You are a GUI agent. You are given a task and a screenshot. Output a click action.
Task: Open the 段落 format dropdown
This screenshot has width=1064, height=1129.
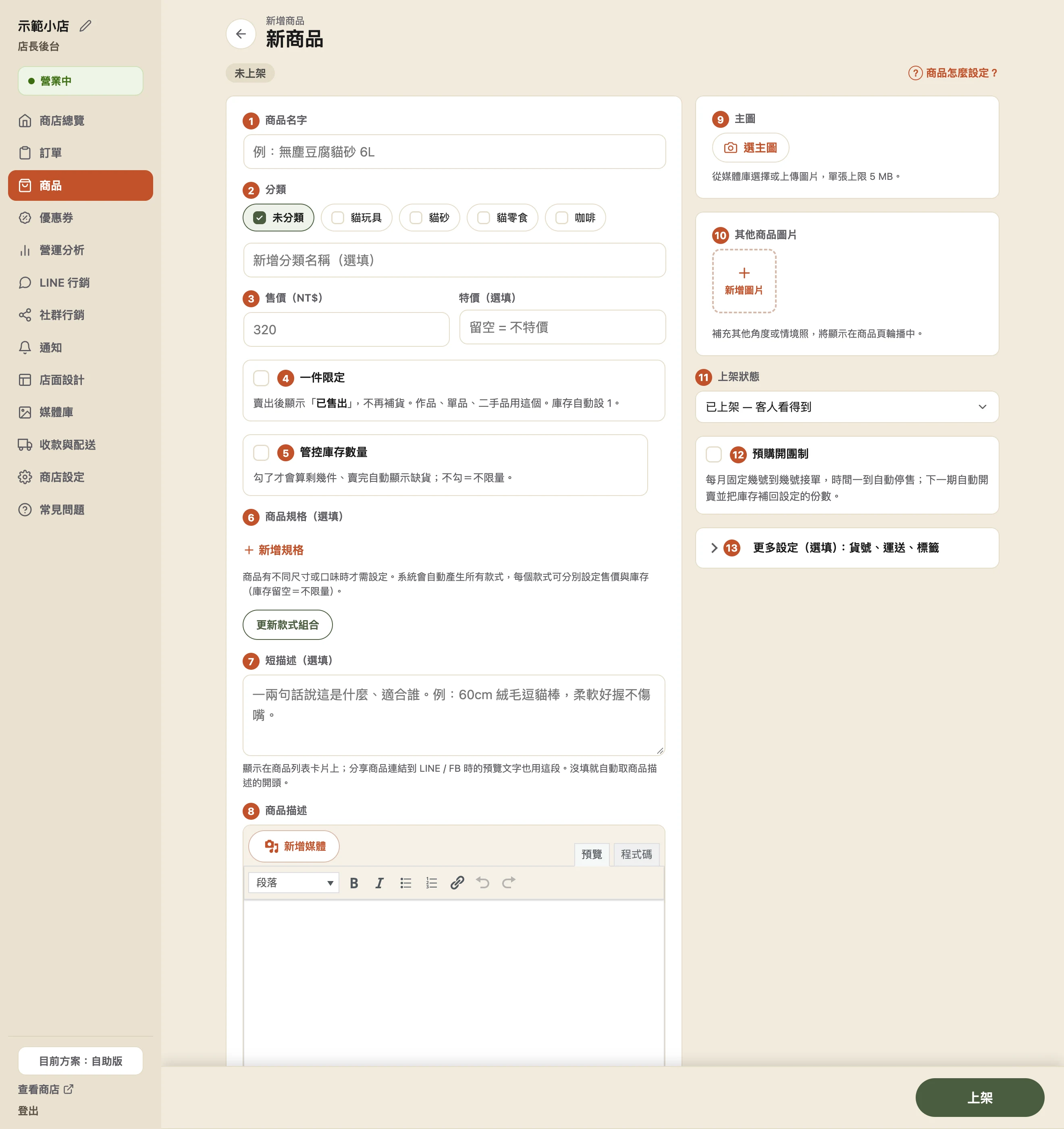coord(293,883)
